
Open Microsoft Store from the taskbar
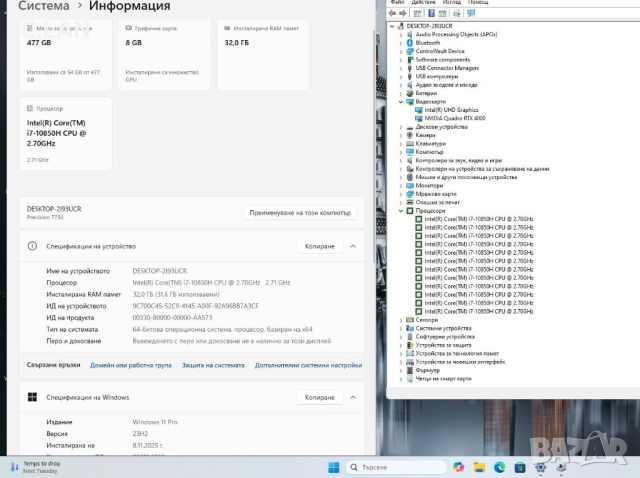click(520, 467)
